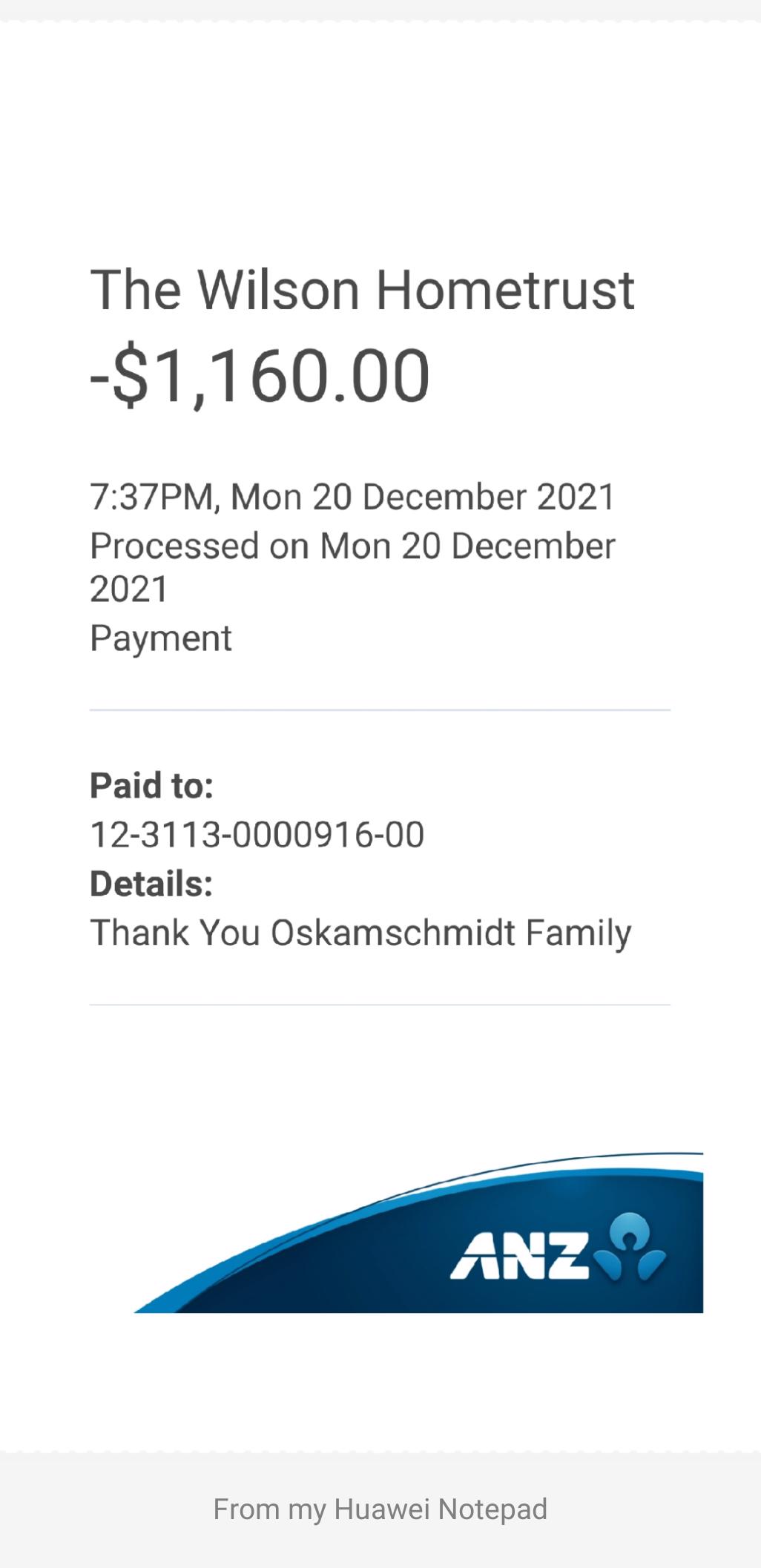Click the From my Huawei Notepad footer

[380, 1509]
